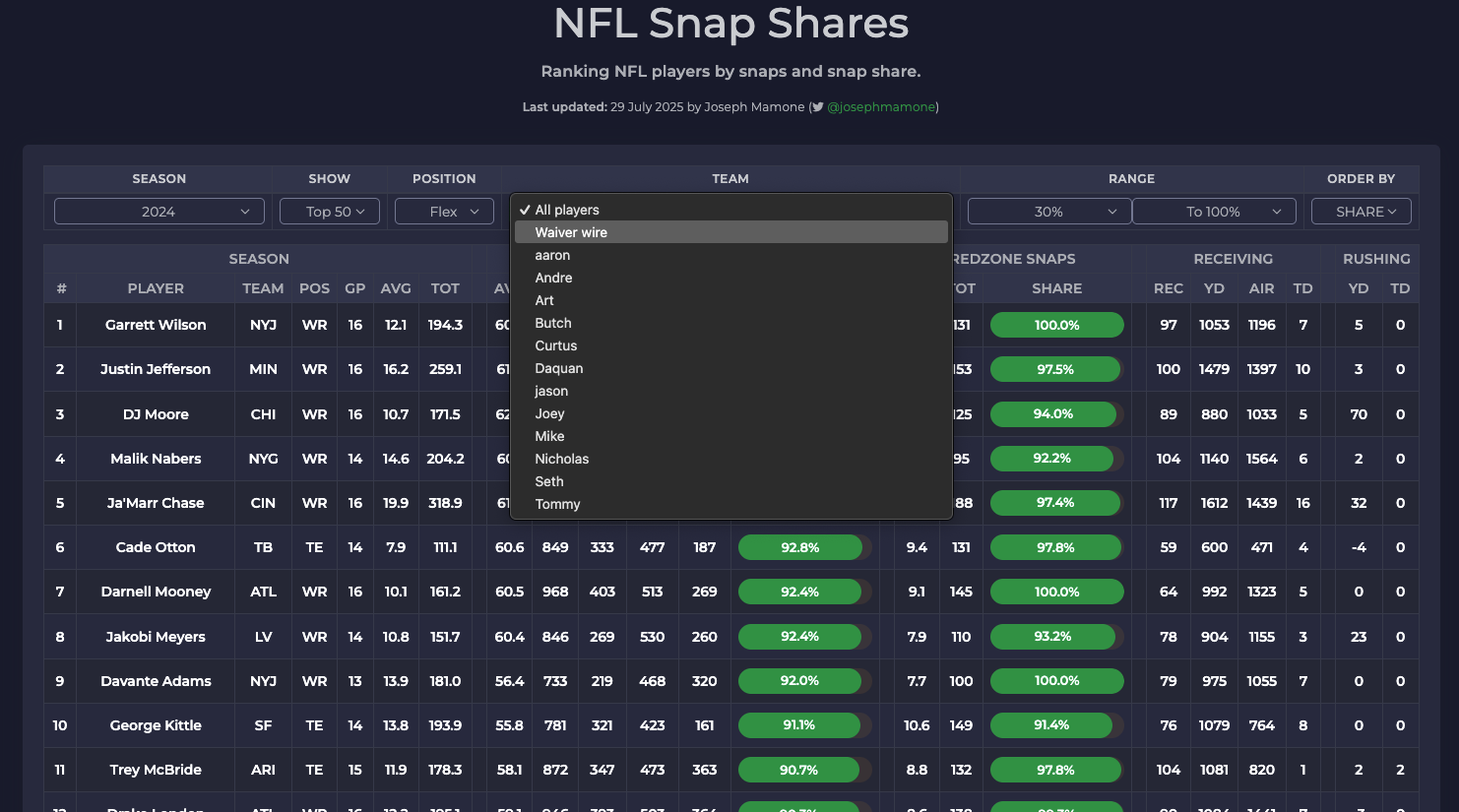
Task: Click player name Garrett Wilson
Action: 156,325
